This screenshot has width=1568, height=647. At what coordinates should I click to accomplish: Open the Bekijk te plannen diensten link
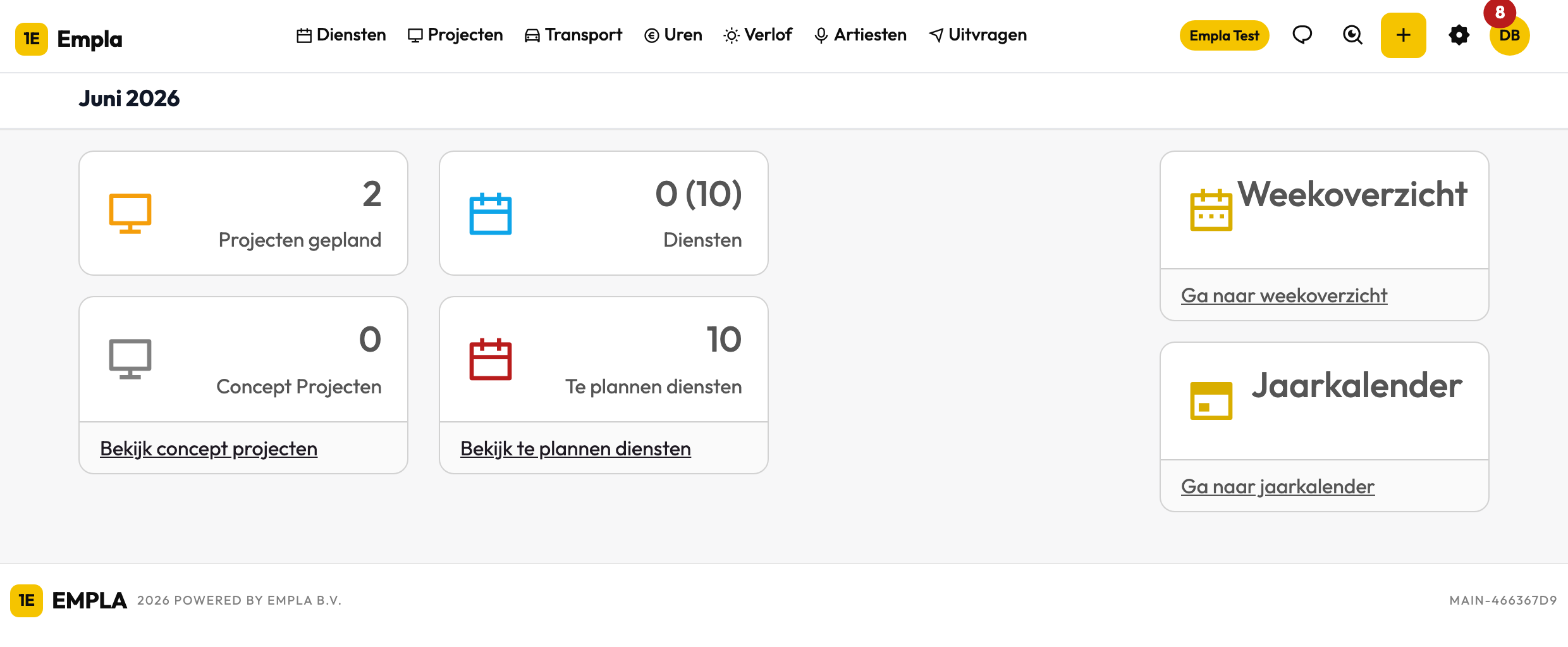pos(575,448)
